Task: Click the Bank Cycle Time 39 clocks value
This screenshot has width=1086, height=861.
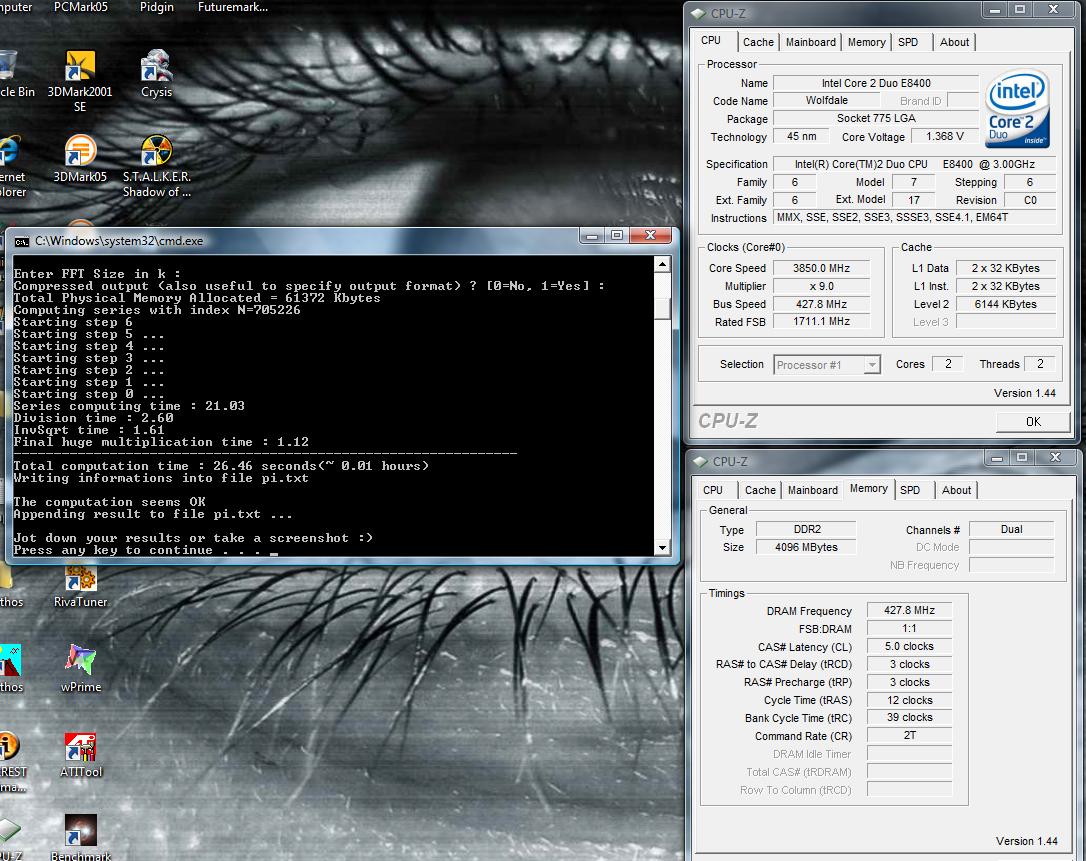Action: [x=909, y=718]
